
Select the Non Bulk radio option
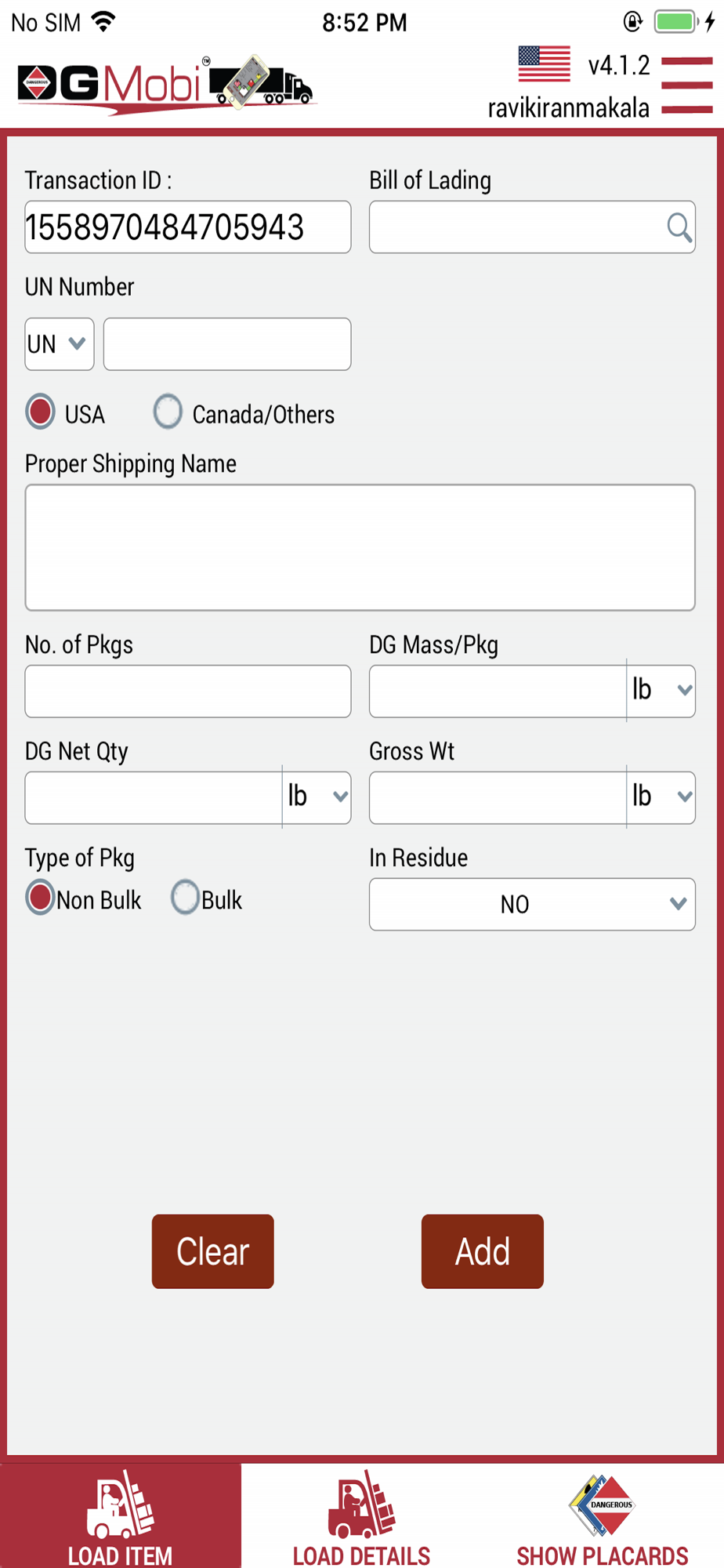(x=40, y=898)
